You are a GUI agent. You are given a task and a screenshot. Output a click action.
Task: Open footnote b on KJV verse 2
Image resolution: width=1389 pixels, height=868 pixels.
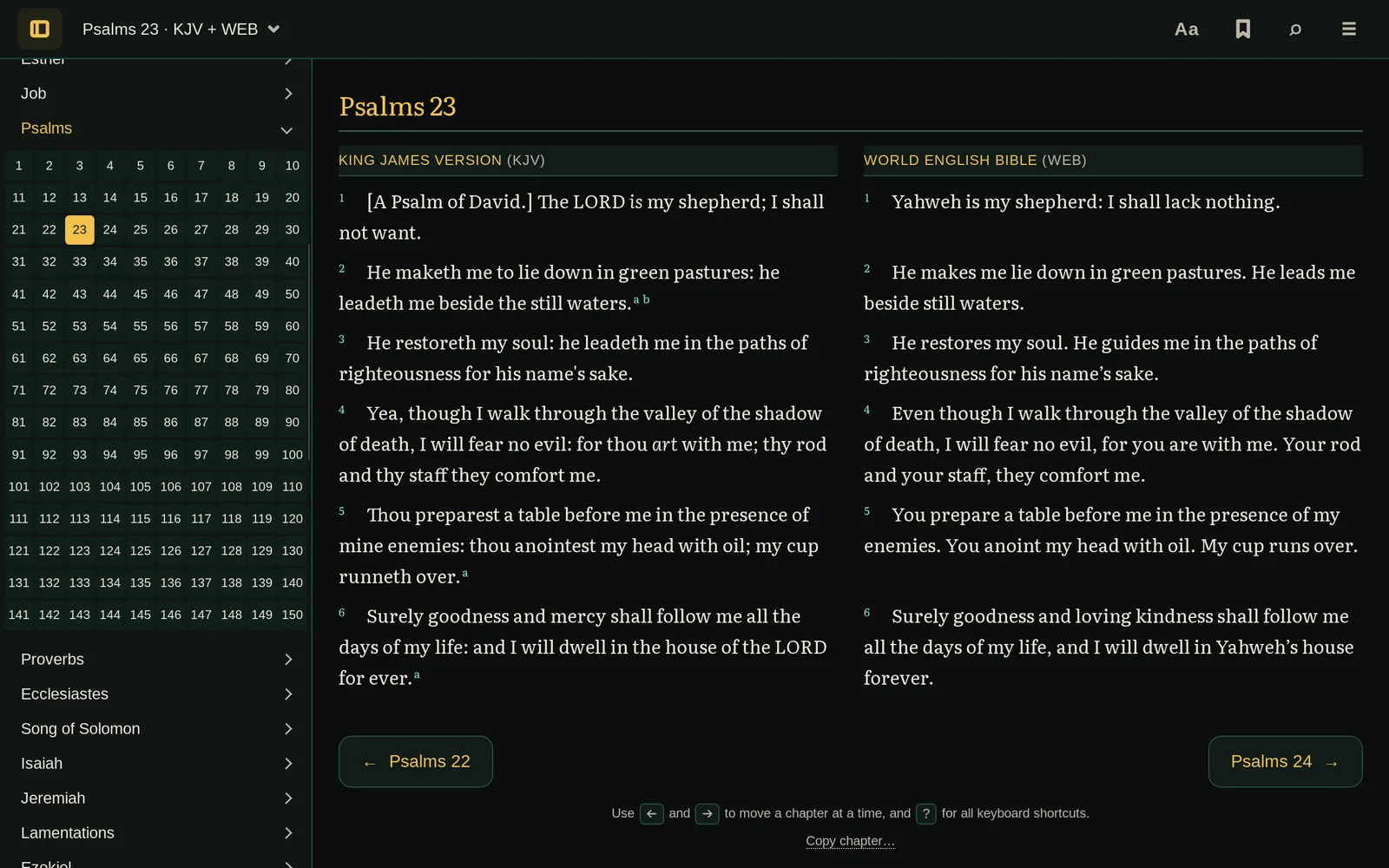[x=646, y=299]
